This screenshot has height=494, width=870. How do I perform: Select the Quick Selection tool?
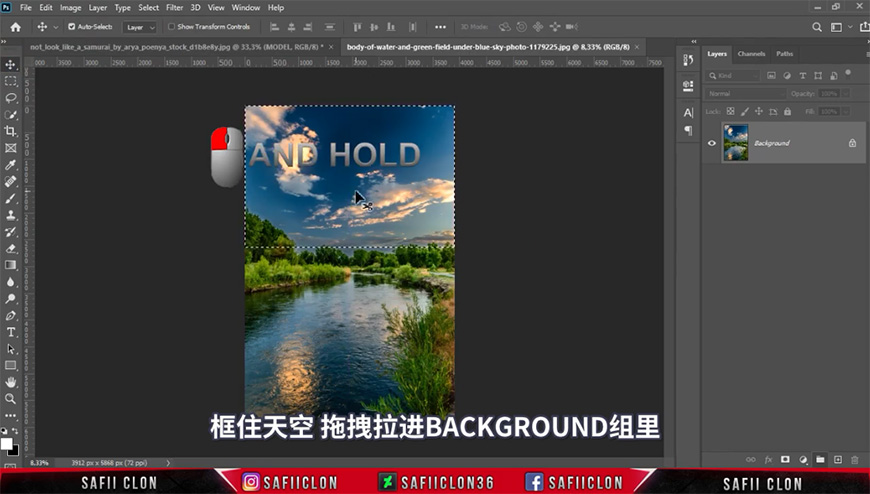[x=11, y=114]
